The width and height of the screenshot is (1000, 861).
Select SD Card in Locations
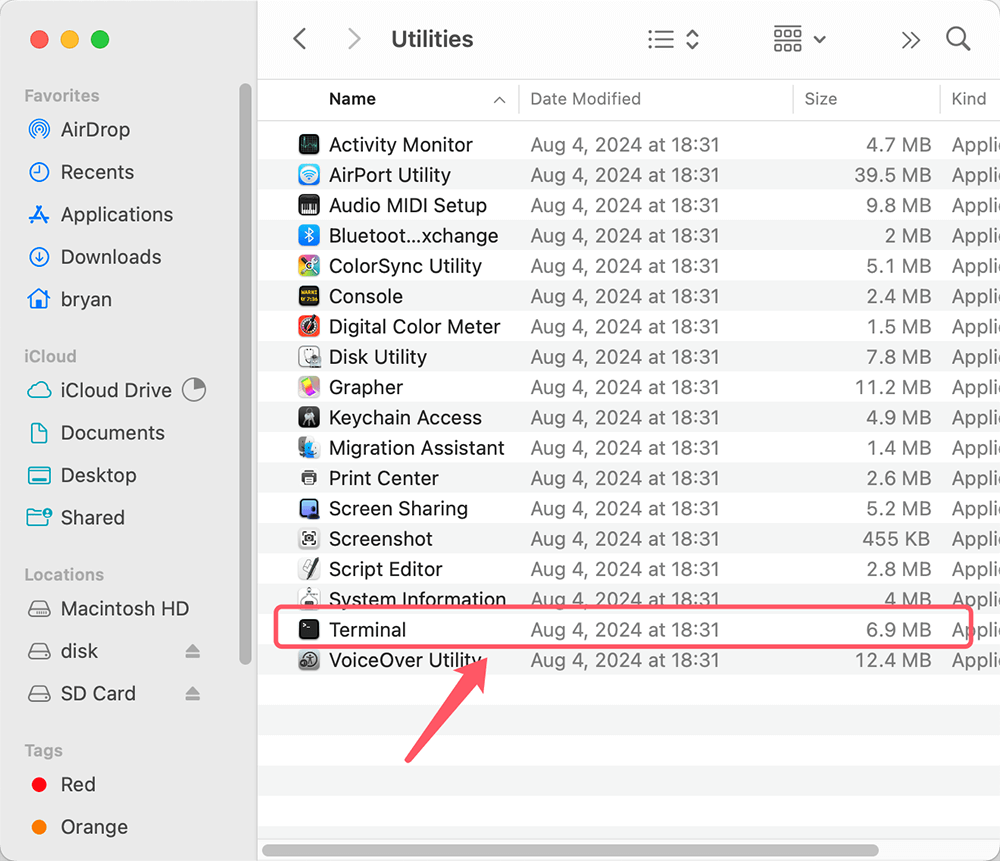tap(81, 693)
